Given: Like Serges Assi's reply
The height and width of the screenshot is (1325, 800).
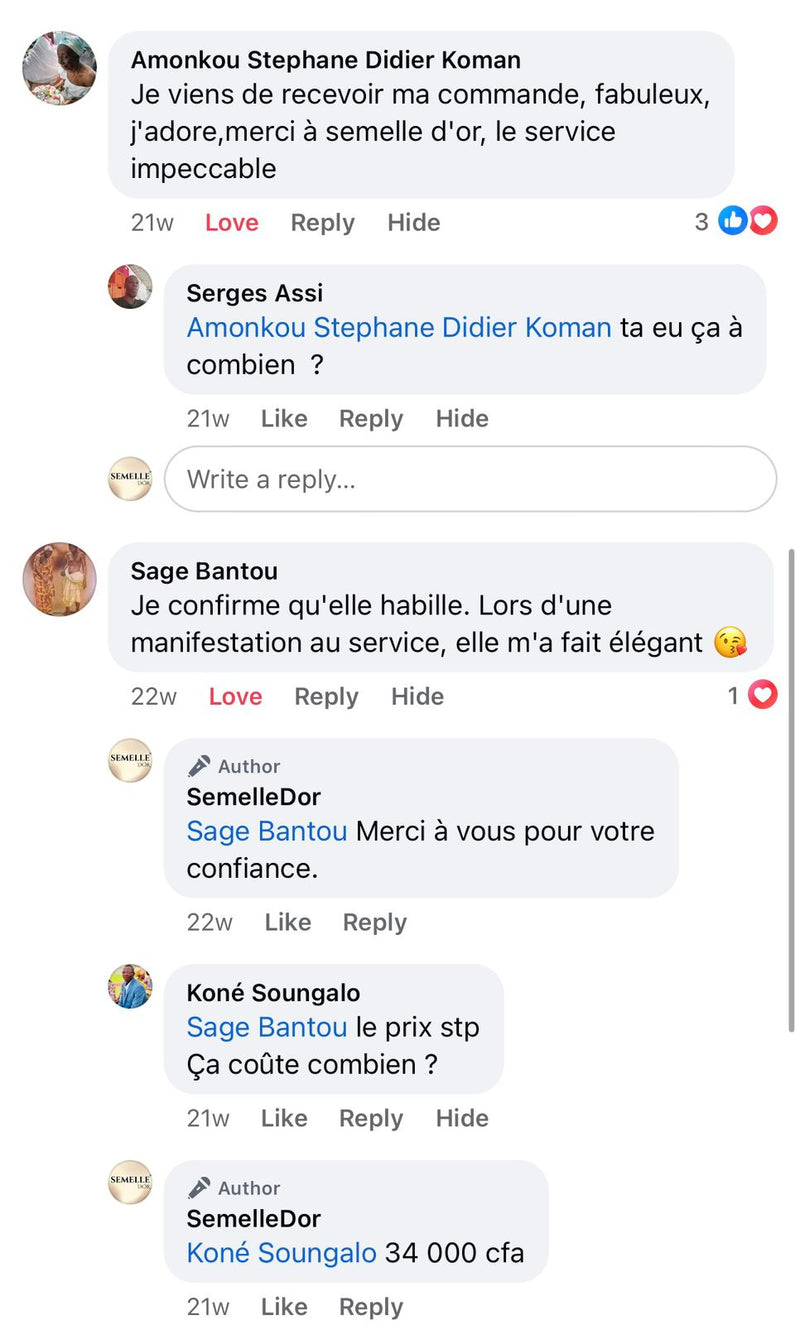Looking at the screenshot, I should pos(284,419).
